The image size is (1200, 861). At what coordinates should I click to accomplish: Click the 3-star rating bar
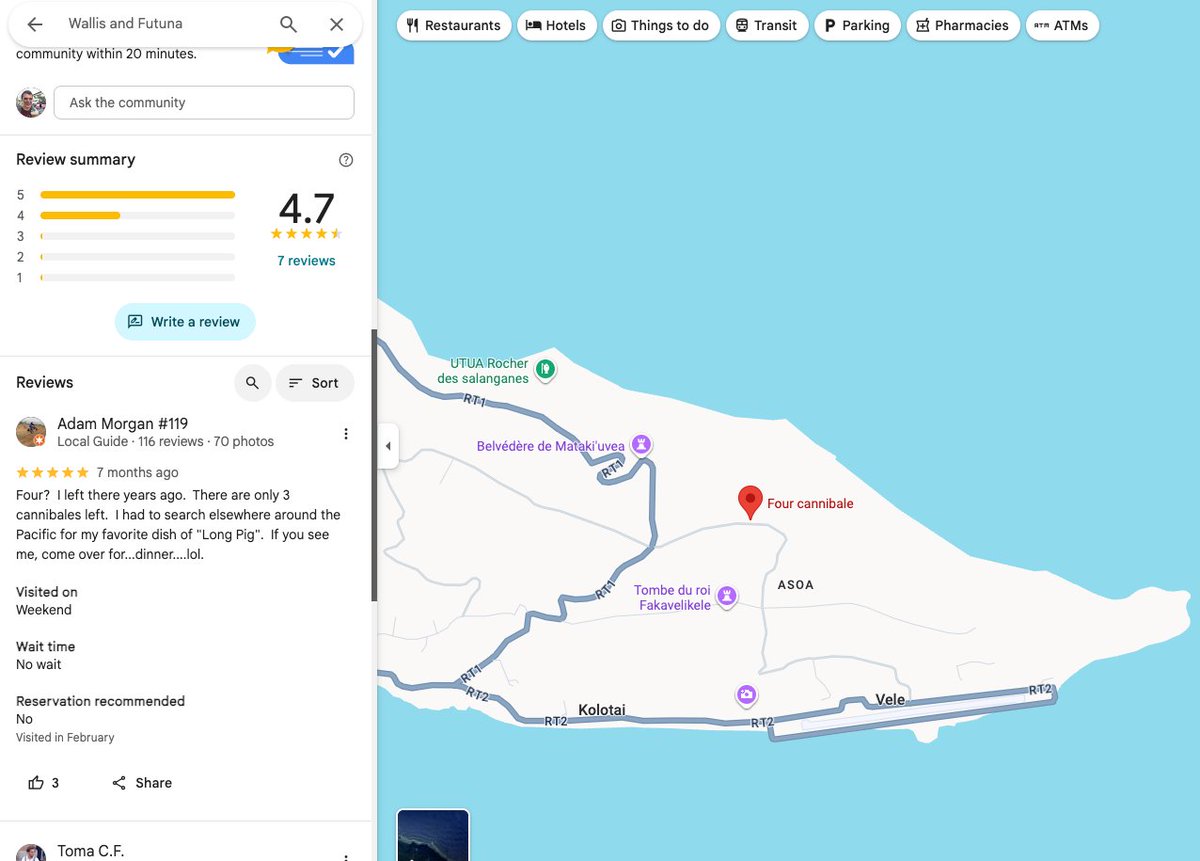coord(138,236)
